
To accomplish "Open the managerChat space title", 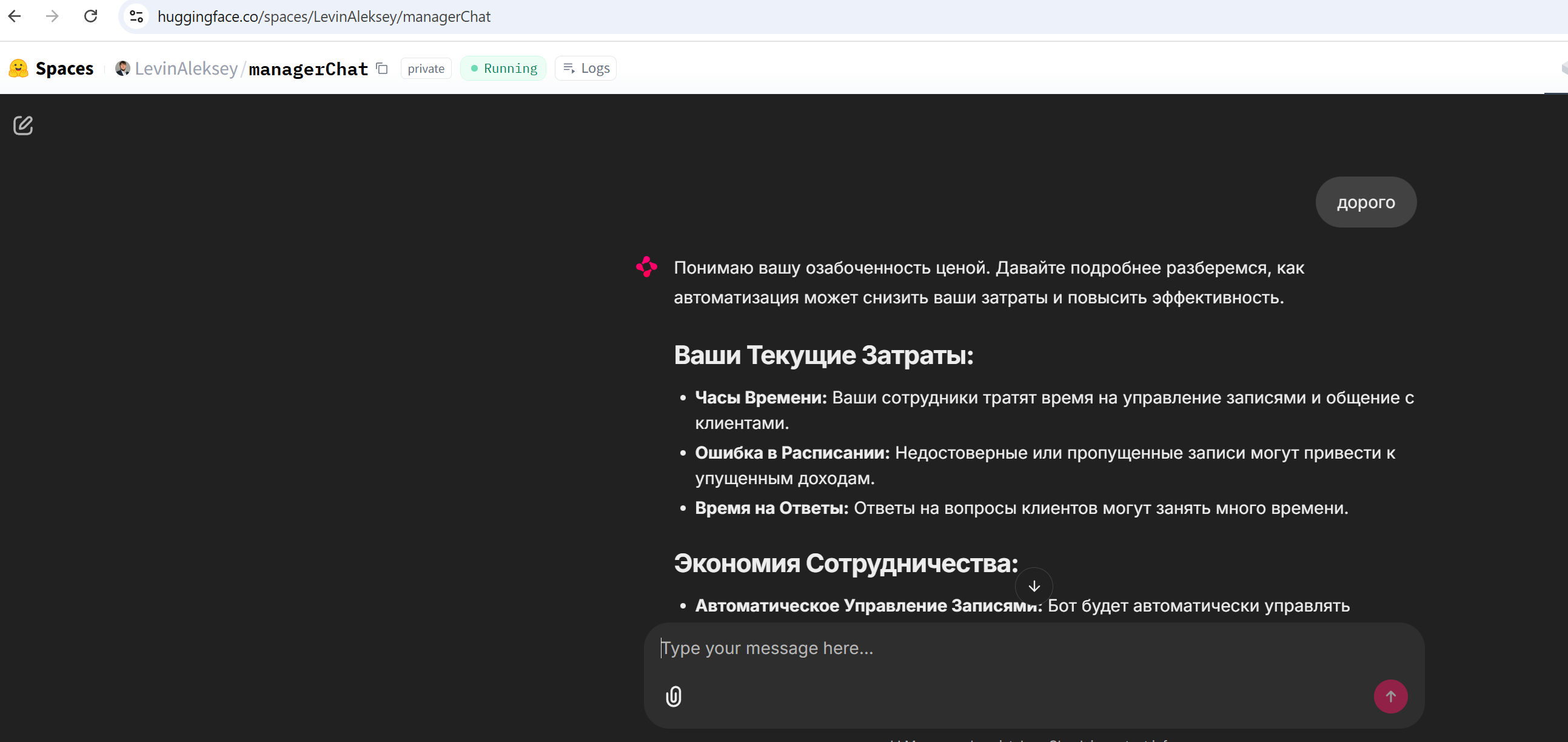I will click(308, 68).
